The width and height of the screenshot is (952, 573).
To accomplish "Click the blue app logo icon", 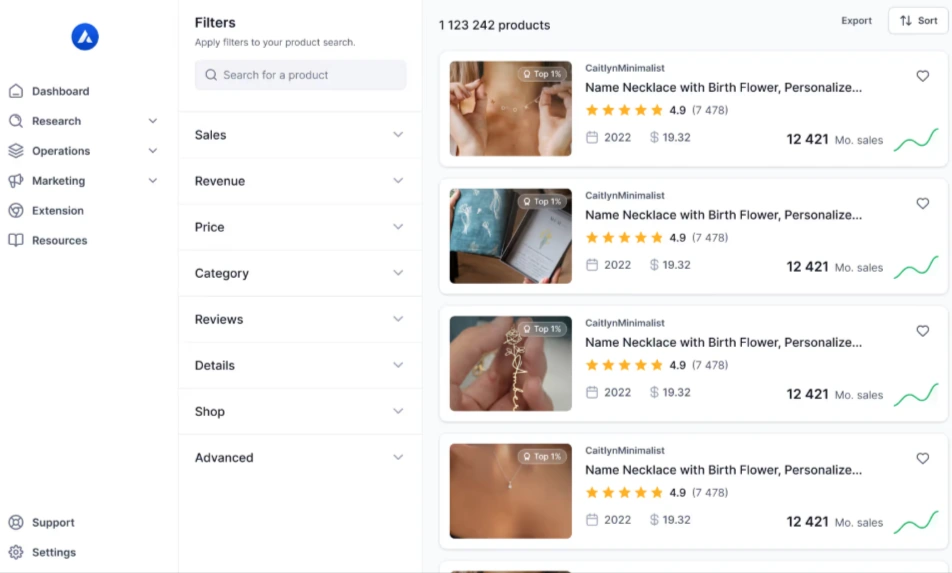I will tap(85, 37).
